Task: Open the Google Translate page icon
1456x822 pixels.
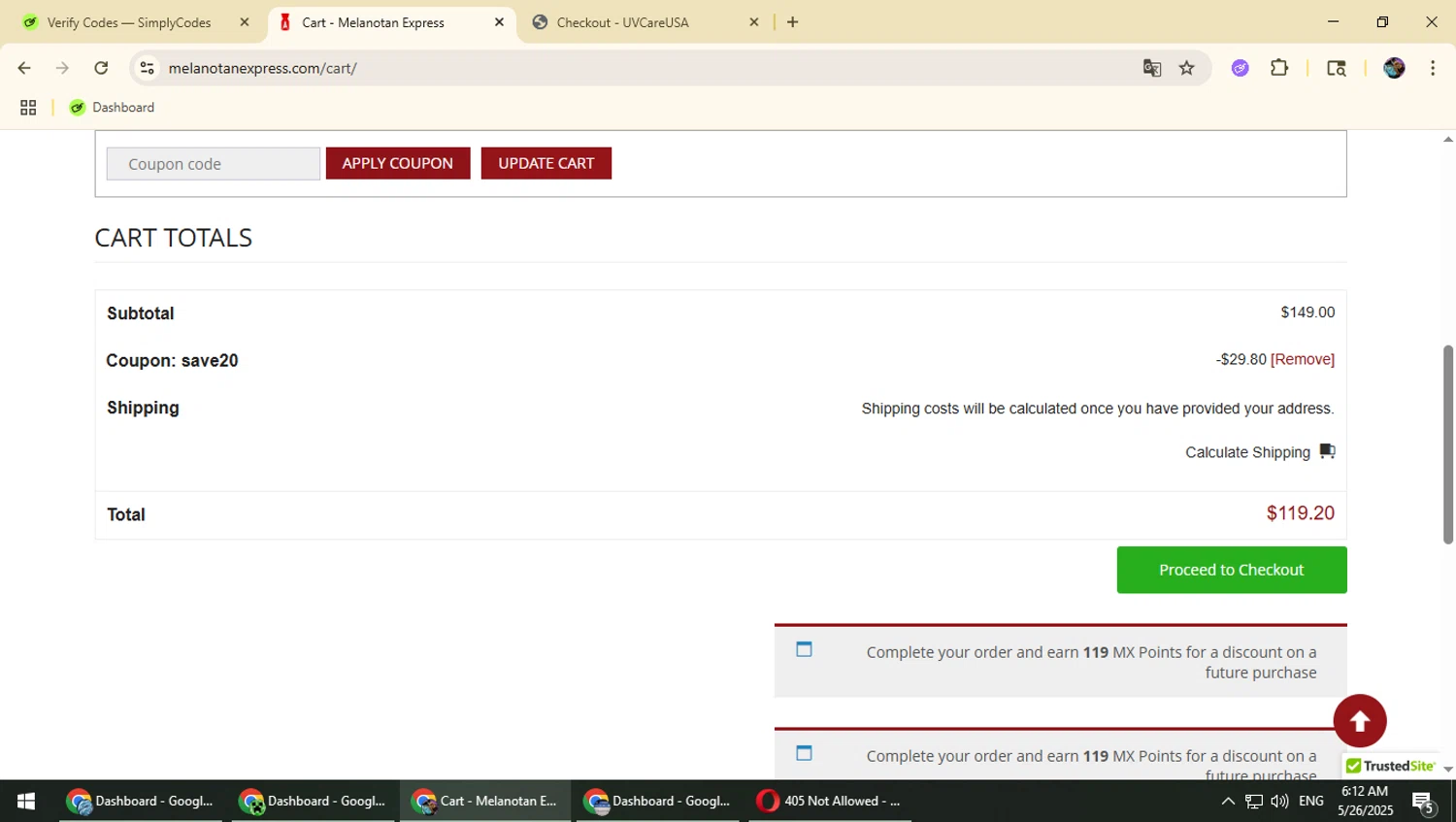Action: pos(1152,68)
